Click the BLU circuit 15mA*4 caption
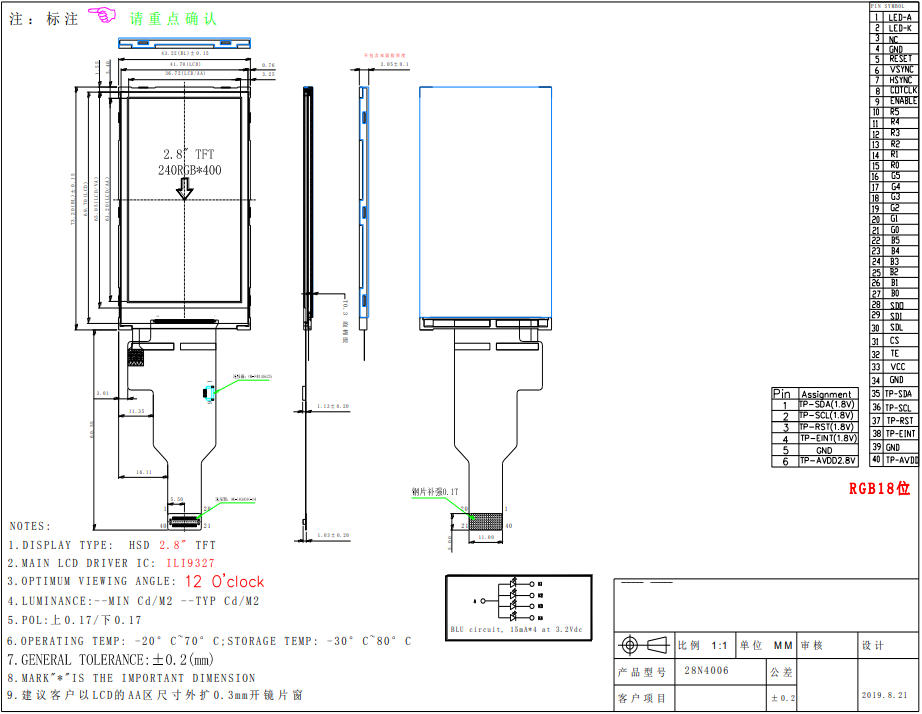This screenshot has width=922, height=714. (516, 629)
